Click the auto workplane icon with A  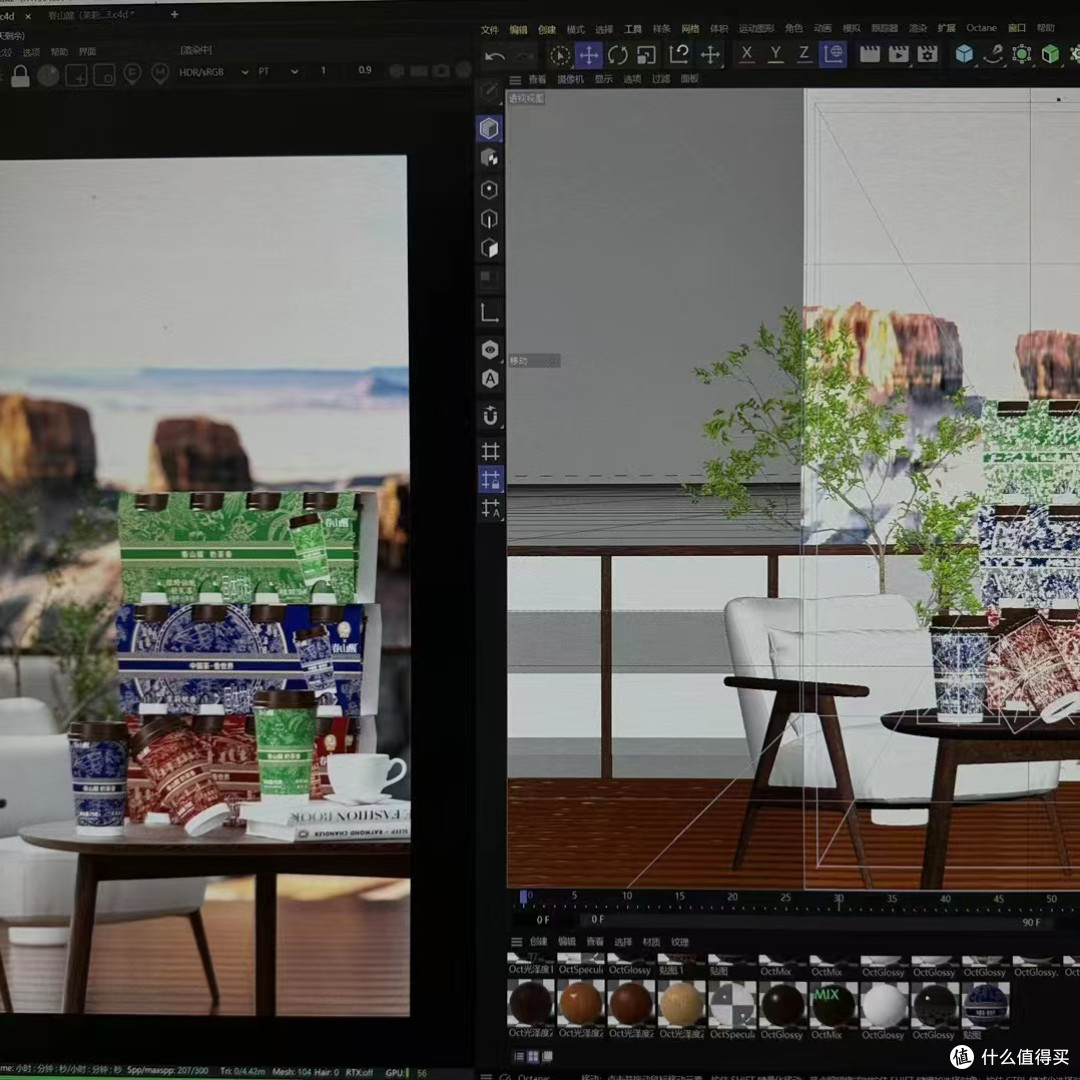click(x=490, y=508)
